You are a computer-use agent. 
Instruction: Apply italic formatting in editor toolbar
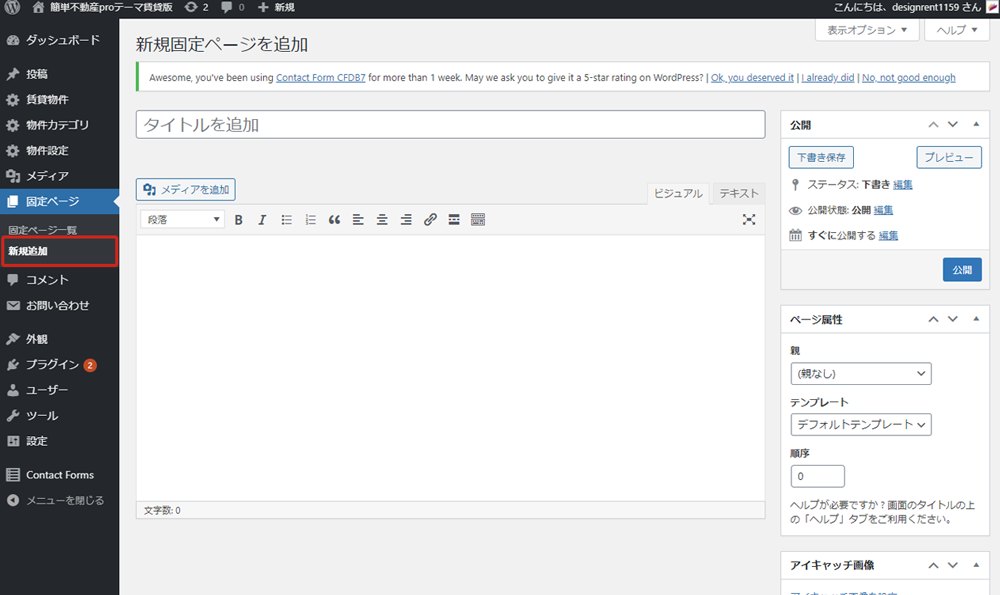point(262,220)
